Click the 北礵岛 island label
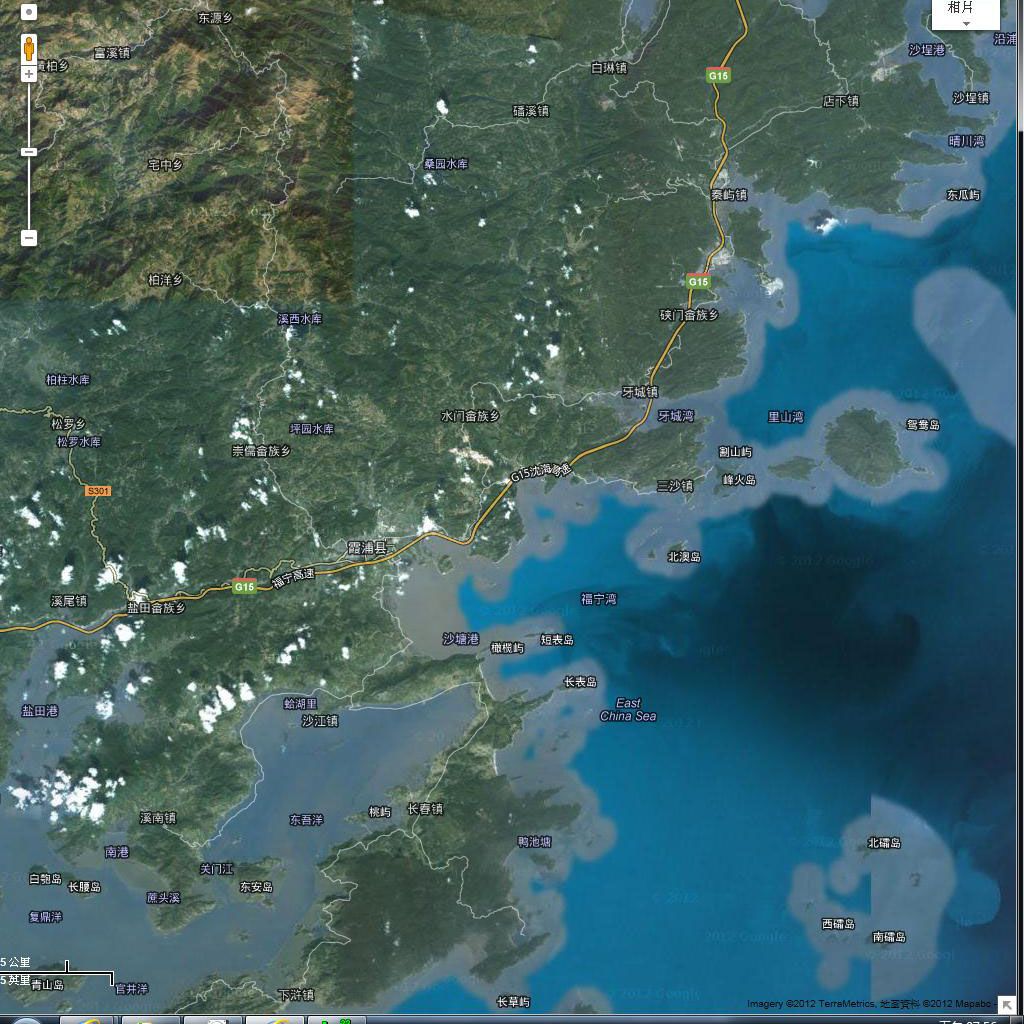This screenshot has width=1024, height=1024. click(884, 843)
